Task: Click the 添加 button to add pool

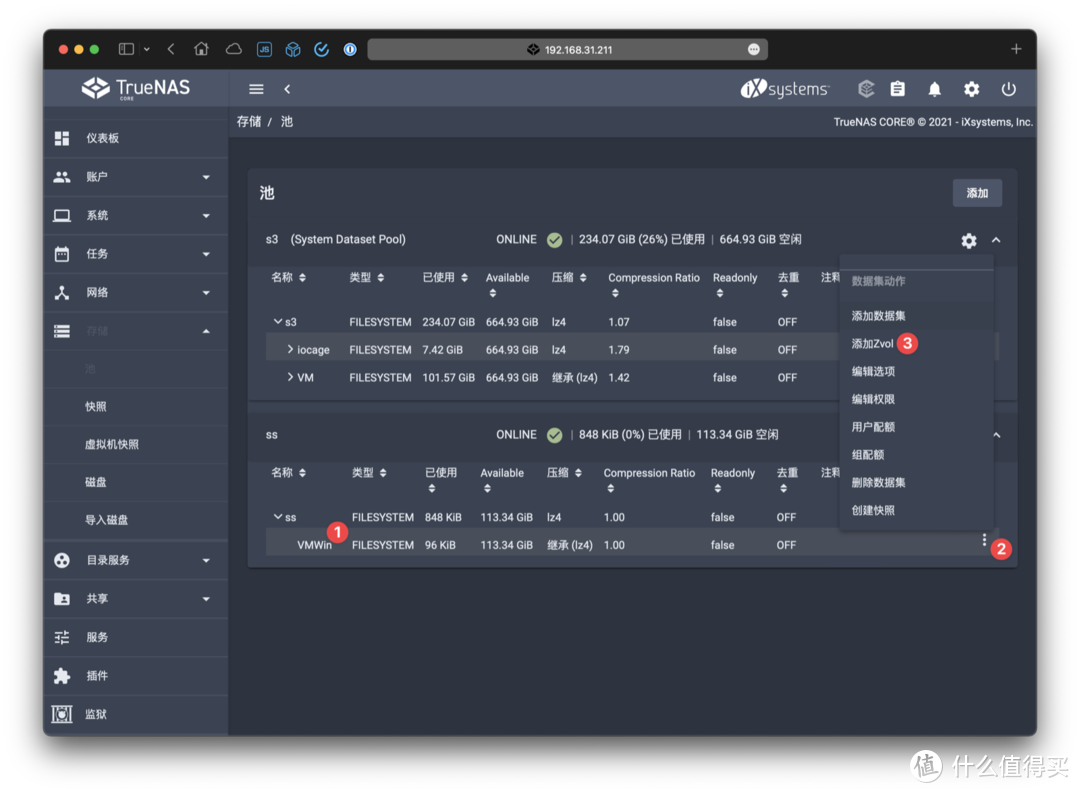Action: 976,193
